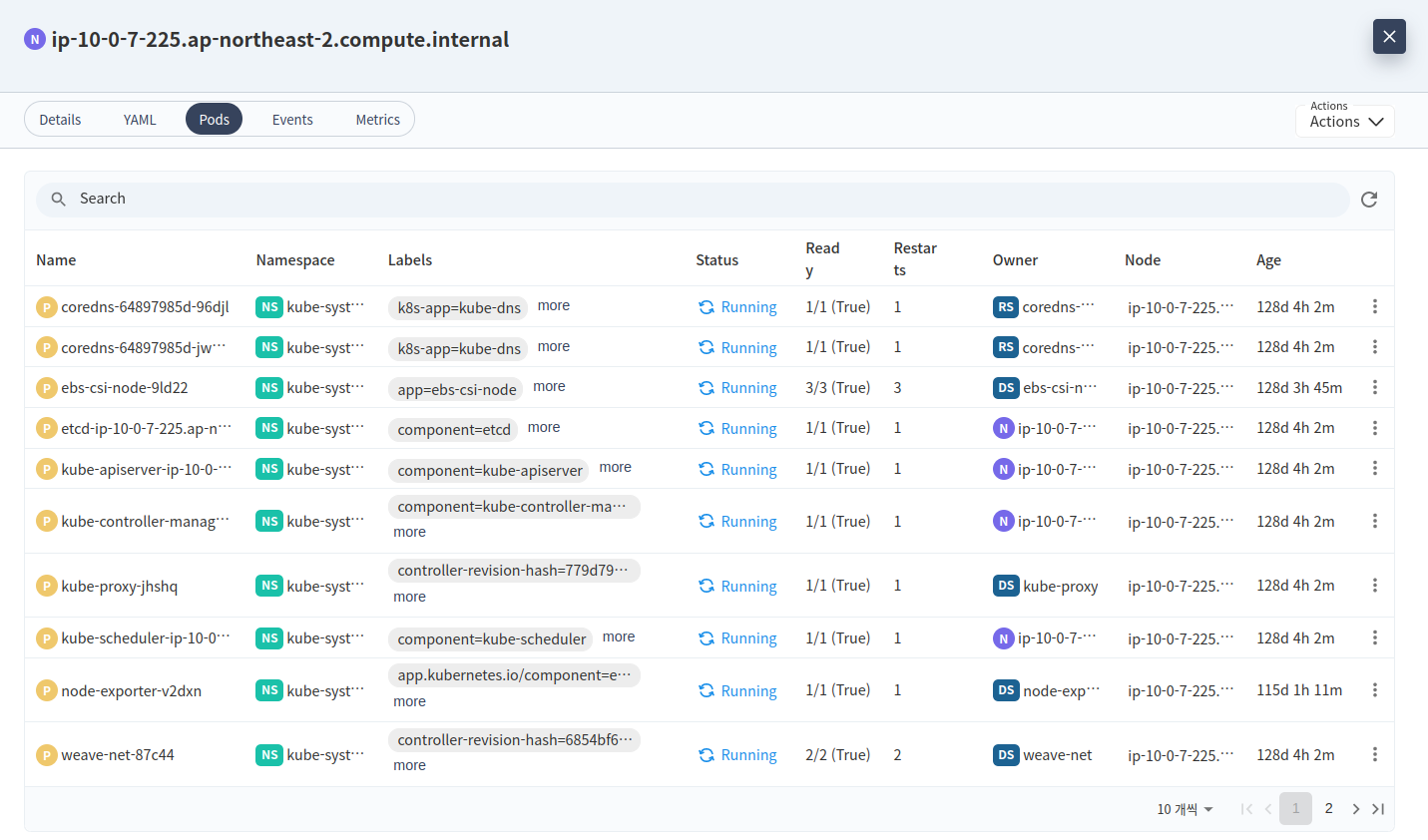Click the DS owner badge next to weave-net
The height and width of the screenshot is (840, 1428).
(1006, 755)
